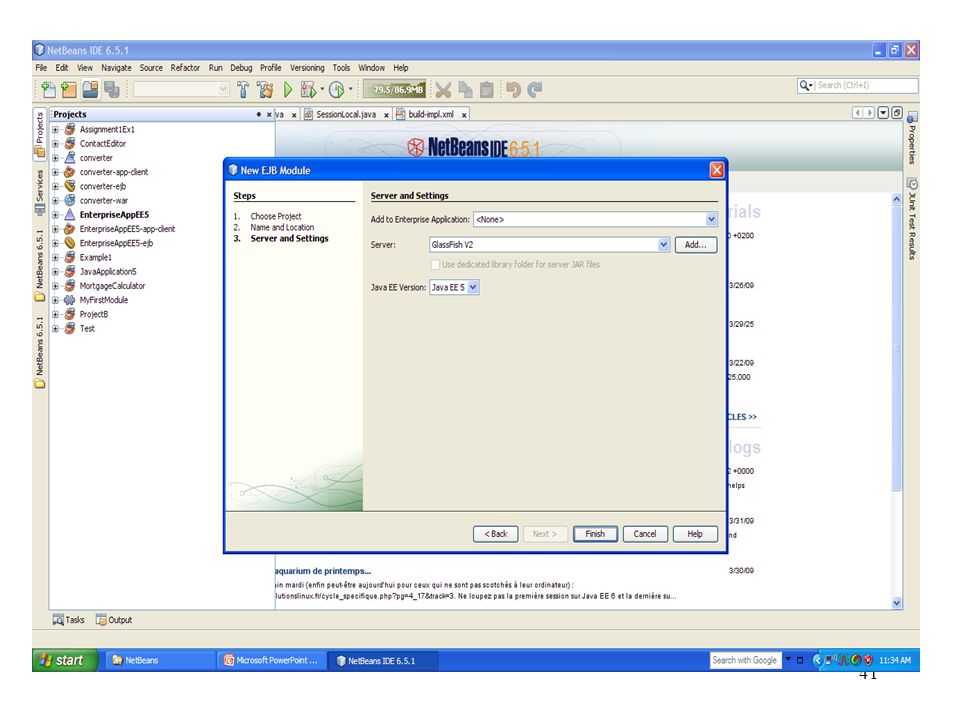Open the Versioning menu
Image resolution: width=960 pixels, height=720 pixels.
(x=307, y=68)
